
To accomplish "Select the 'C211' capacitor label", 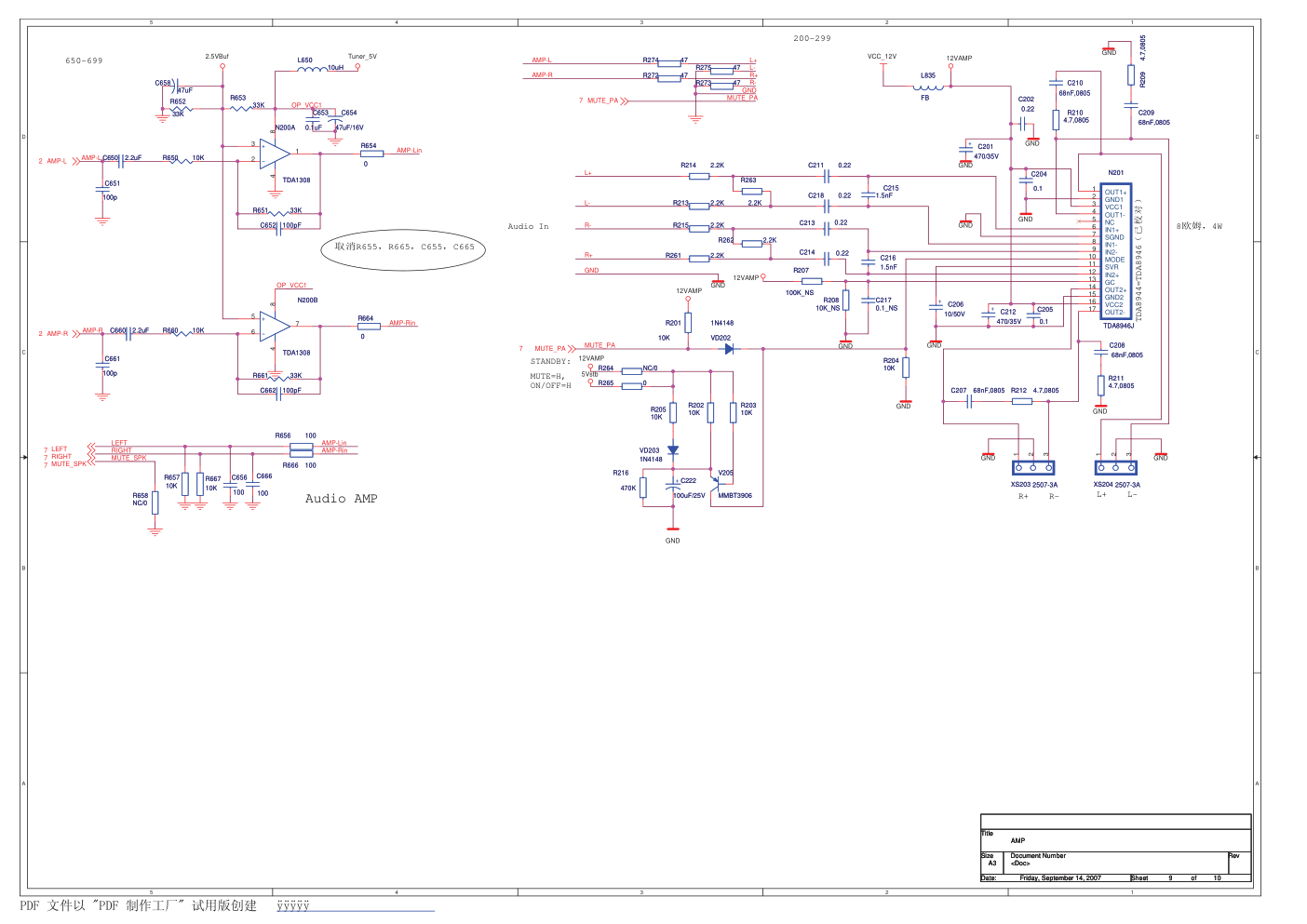I will click(815, 166).
